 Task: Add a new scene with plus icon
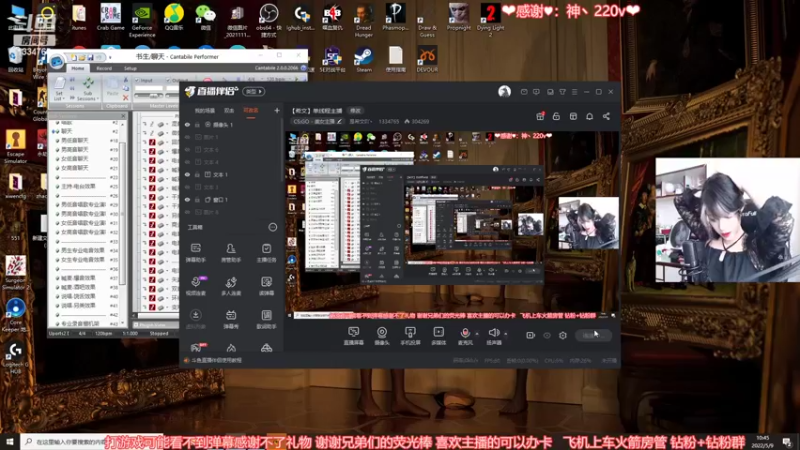[277, 110]
